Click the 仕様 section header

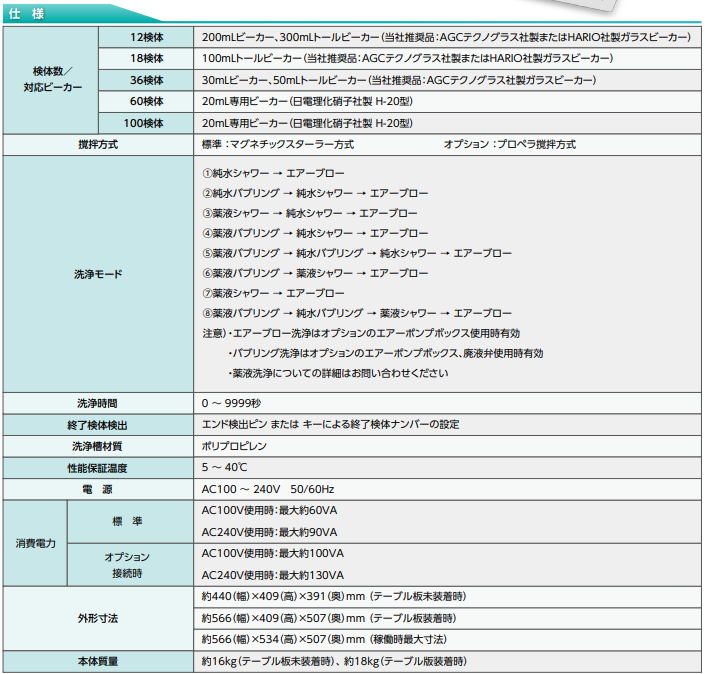22,12
